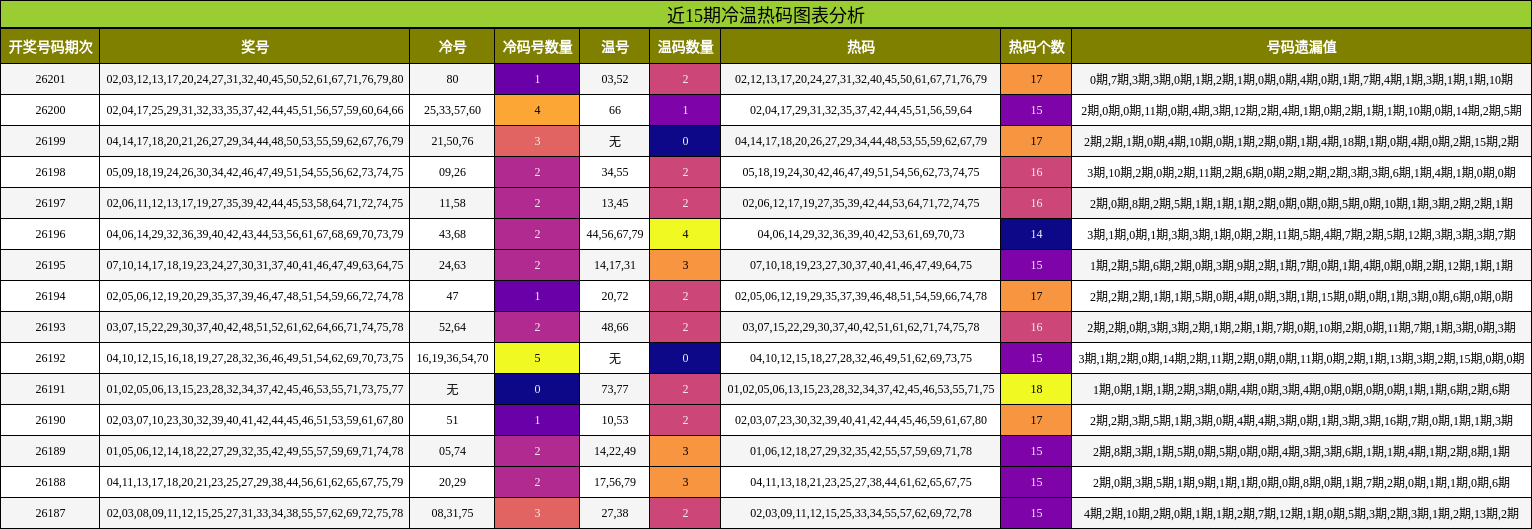Screen dimensions: 1532x529
Task: Click cold numbers 21,50,76
Action: click(453, 141)
